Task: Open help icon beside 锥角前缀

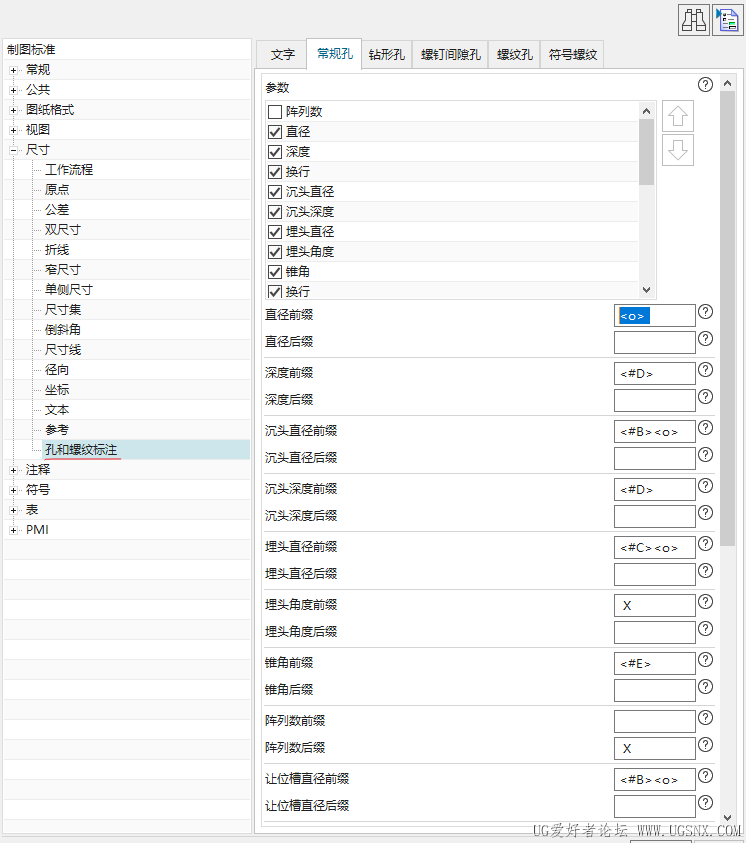Action: tap(705, 660)
